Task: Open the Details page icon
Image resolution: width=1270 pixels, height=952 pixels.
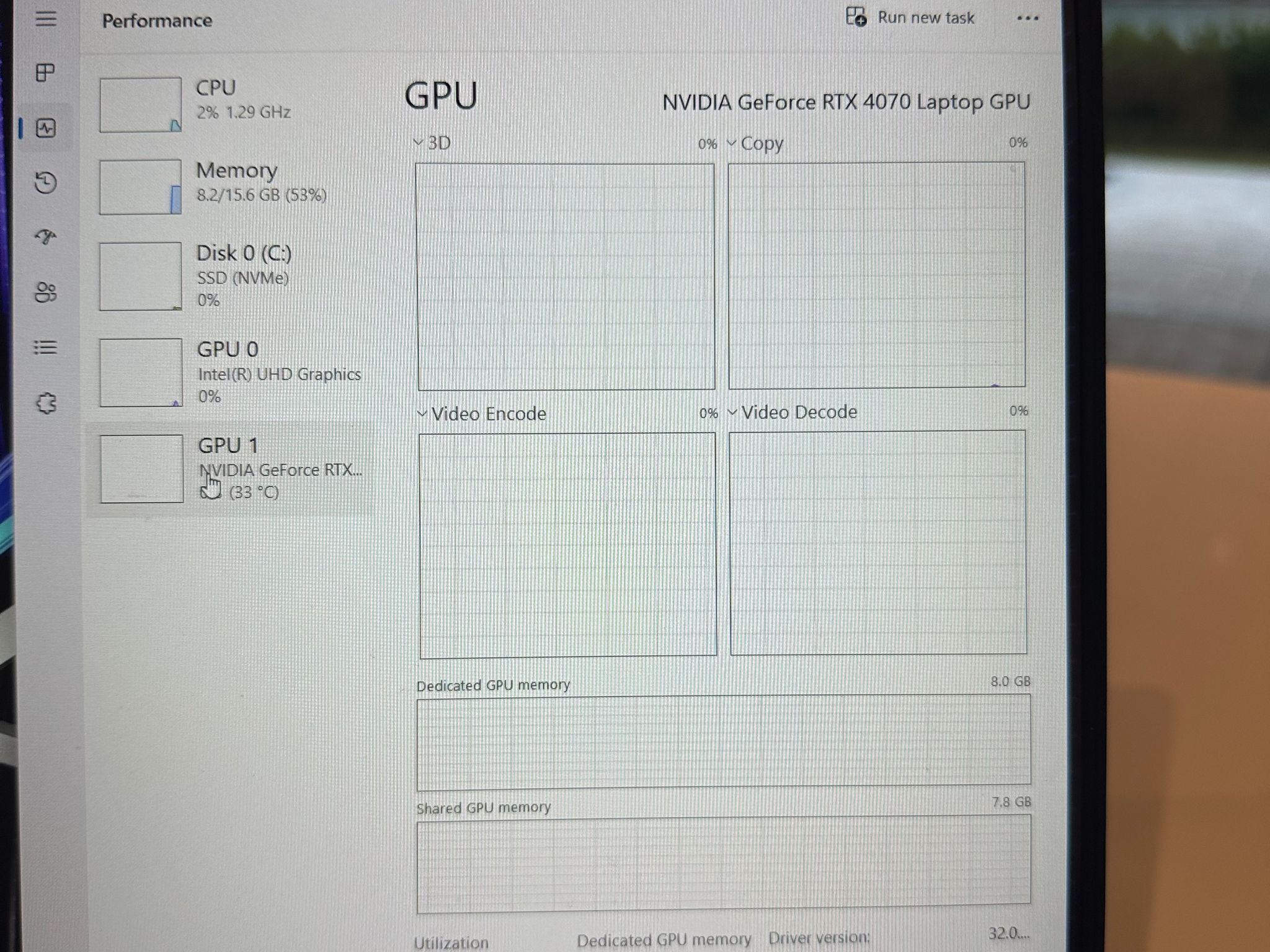Action: [x=45, y=347]
